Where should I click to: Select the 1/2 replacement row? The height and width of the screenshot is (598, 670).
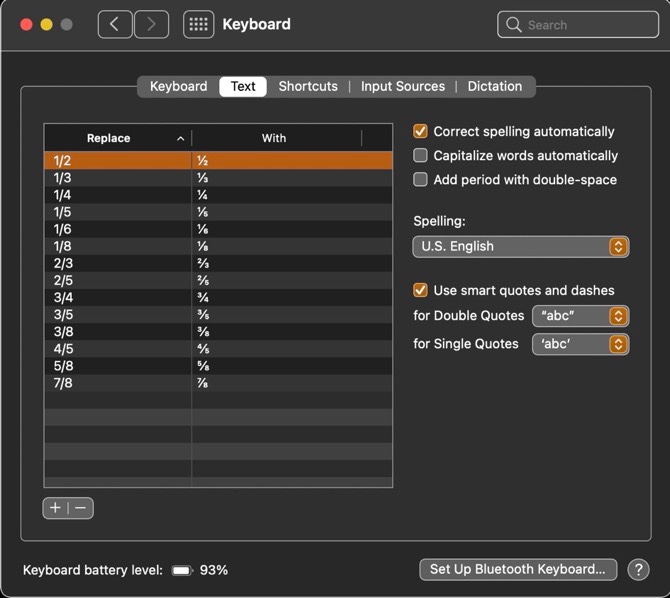(218, 161)
